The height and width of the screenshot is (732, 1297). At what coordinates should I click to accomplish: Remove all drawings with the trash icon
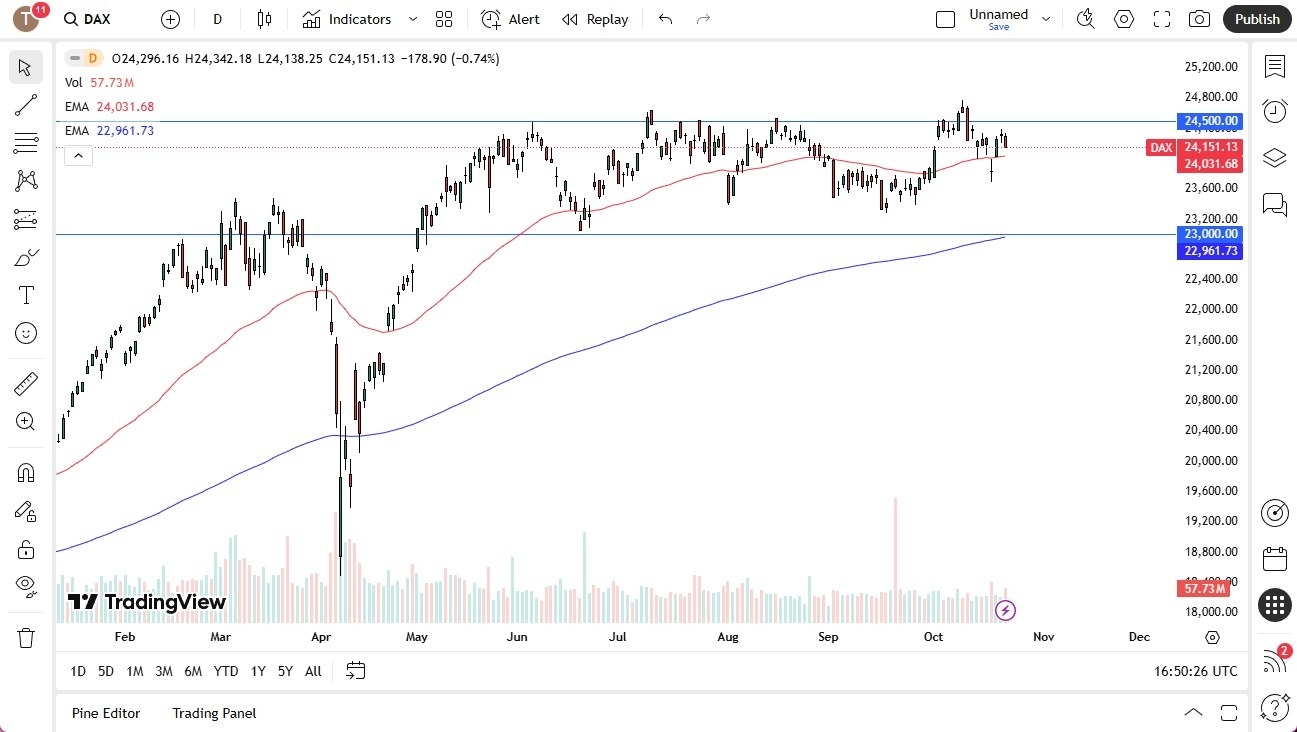point(25,637)
